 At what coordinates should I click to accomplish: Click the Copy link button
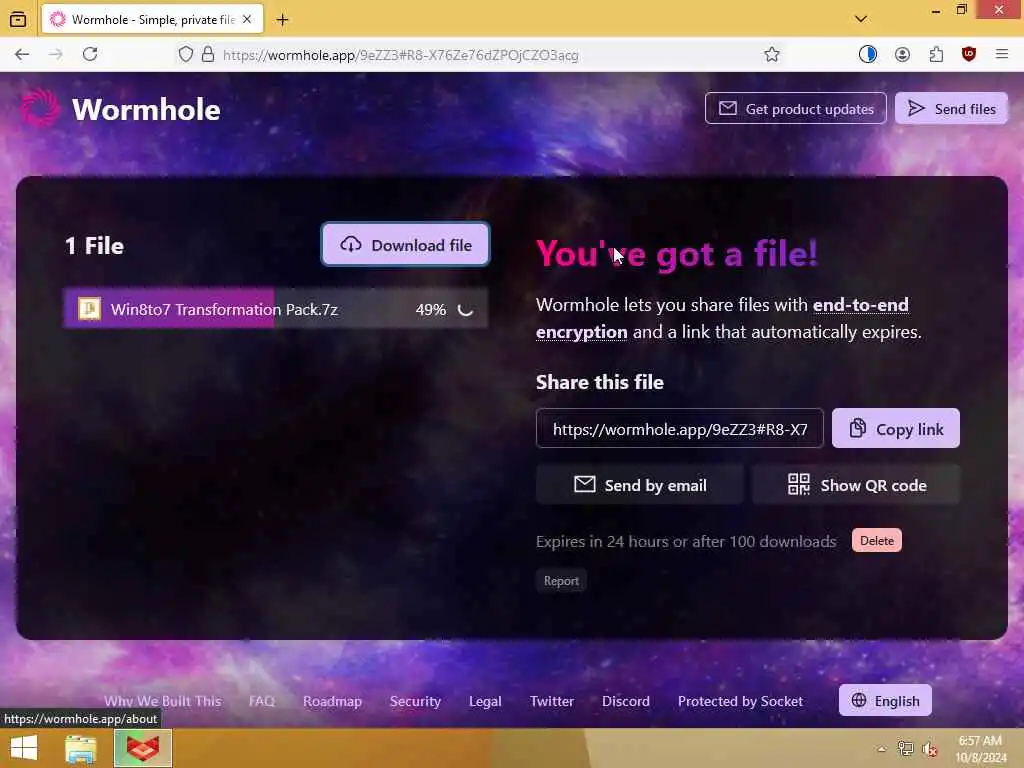click(895, 428)
